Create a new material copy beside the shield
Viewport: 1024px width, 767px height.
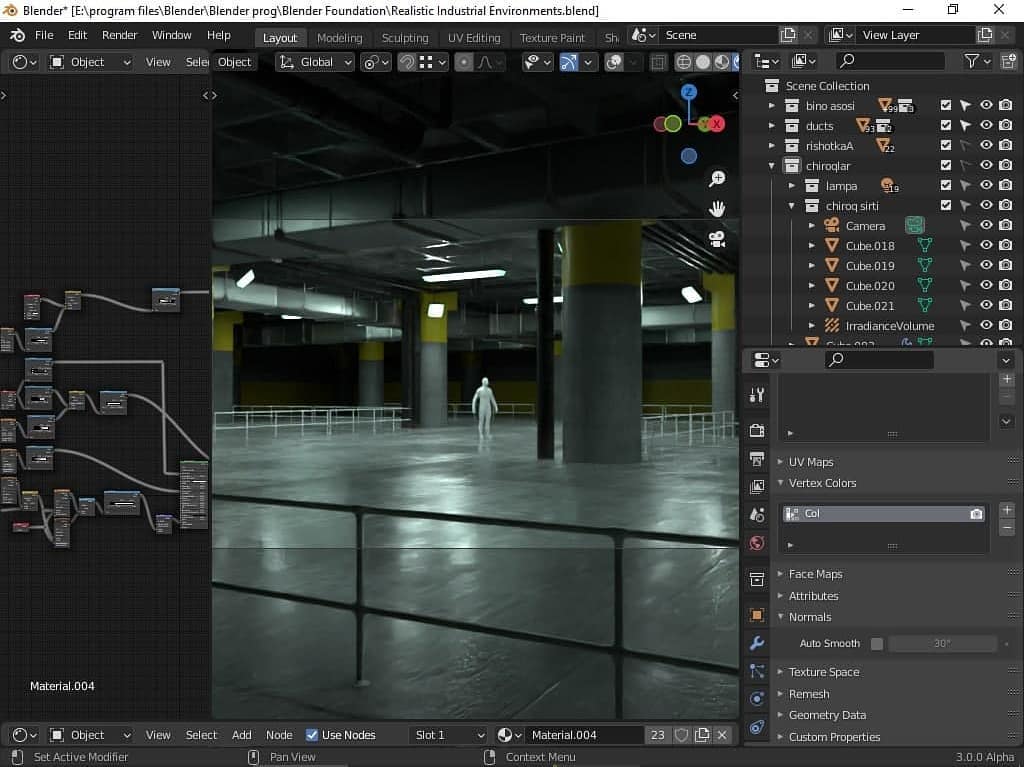tap(702, 735)
